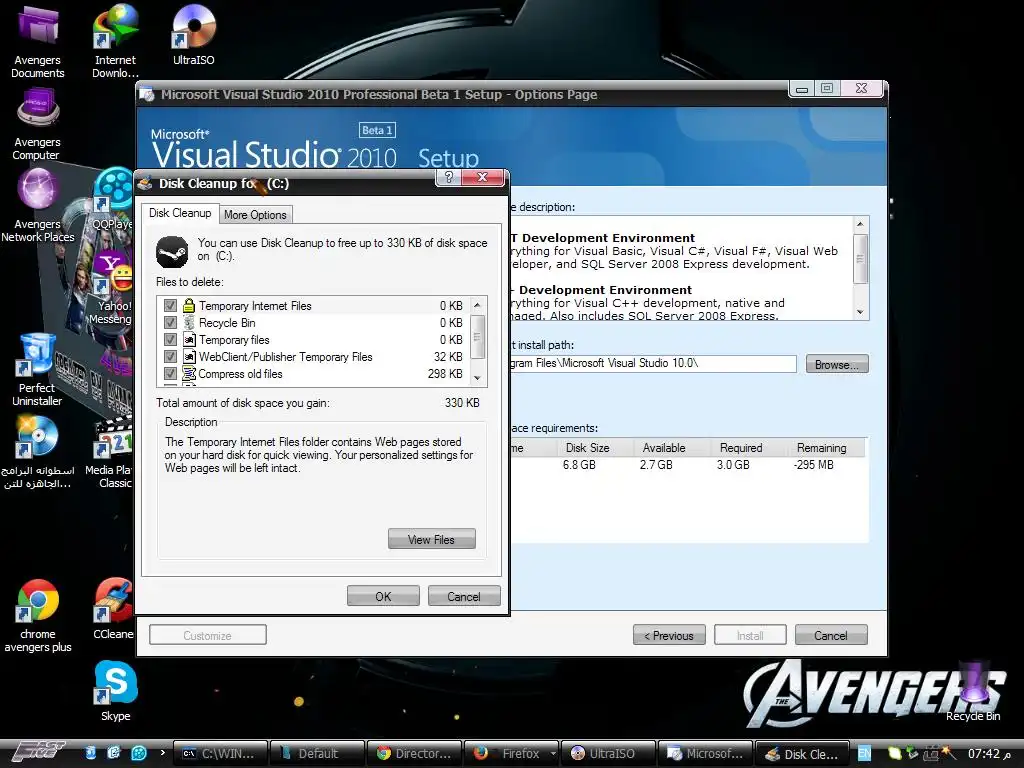Toggle WebClient/Publisher Temporary Files checkbox
Image resolution: width=1024 pixels, height=768 pixels.
[x=170, y=357]
